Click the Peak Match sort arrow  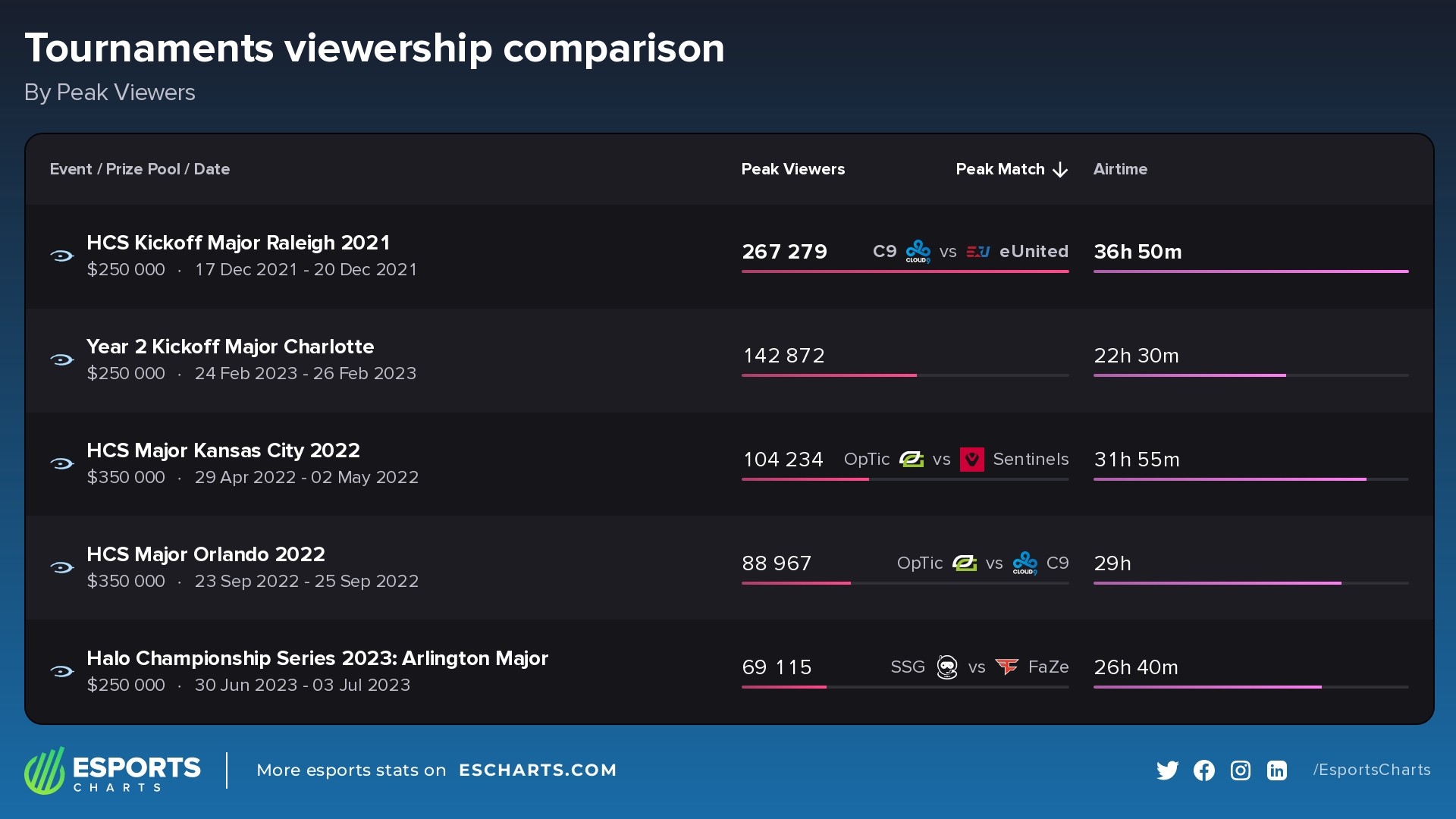pos(1059,170)
